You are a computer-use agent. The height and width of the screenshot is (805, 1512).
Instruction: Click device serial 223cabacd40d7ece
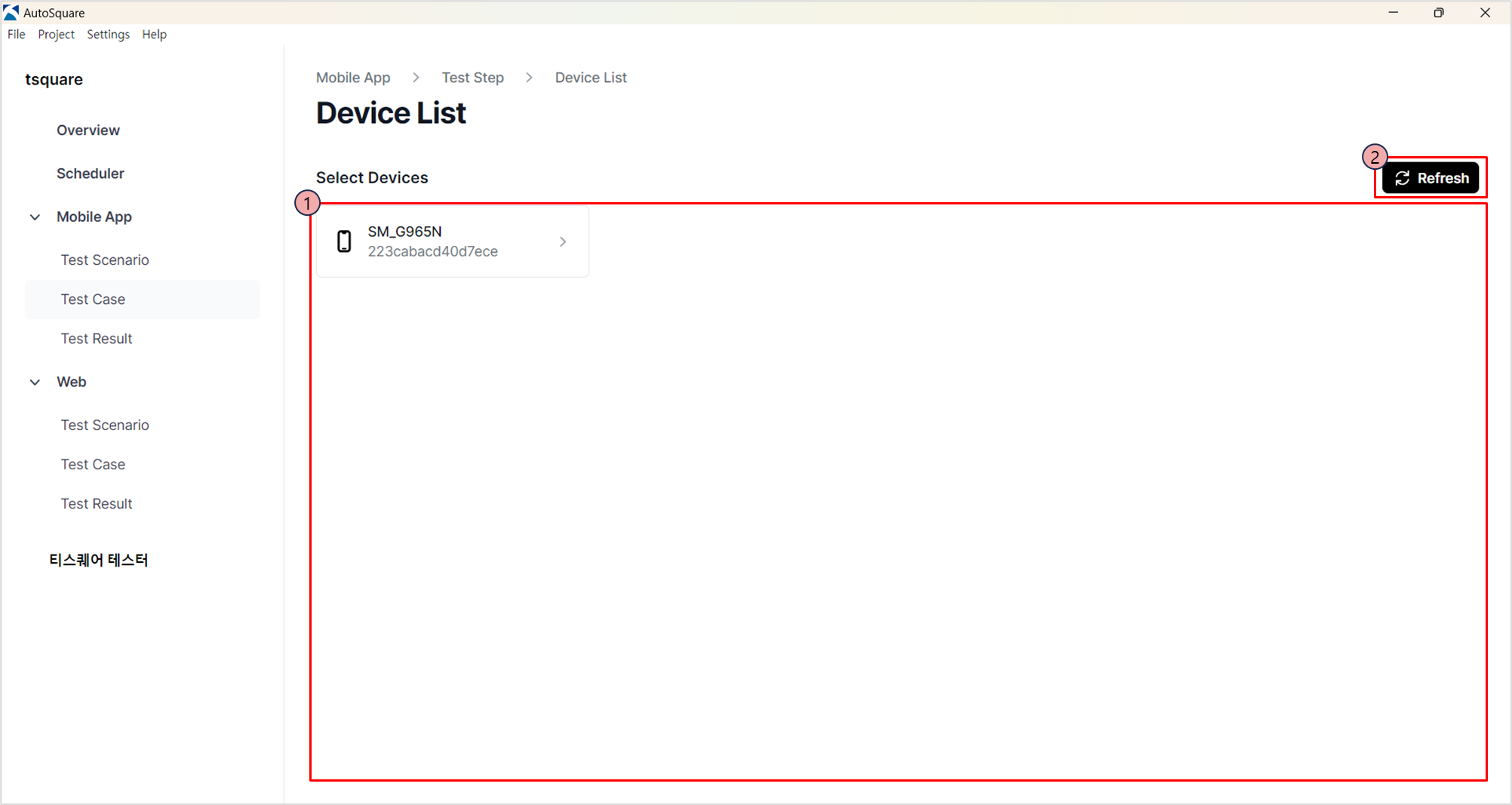click(432, 251)
